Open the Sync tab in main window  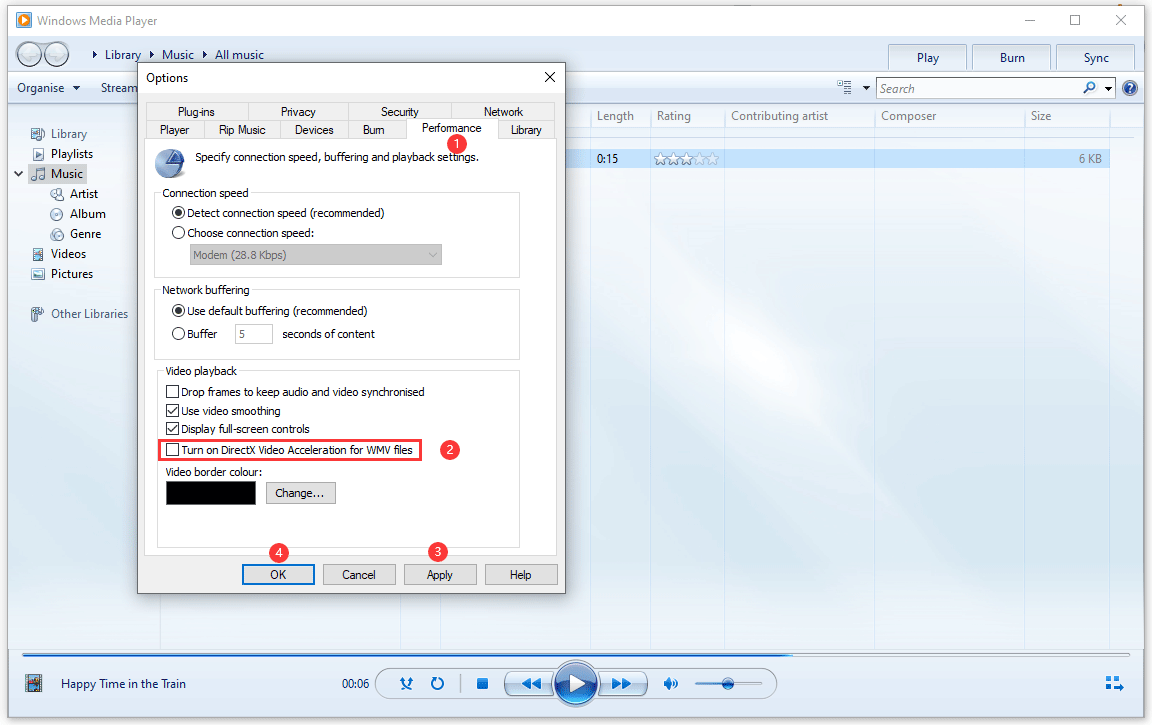pyautogui.click(x=1095, y=57)
